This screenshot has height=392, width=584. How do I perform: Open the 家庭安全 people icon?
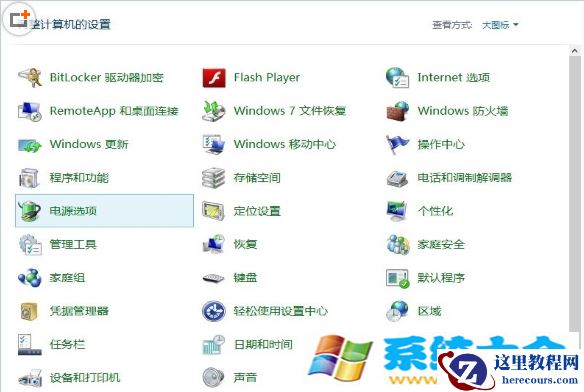397,244
